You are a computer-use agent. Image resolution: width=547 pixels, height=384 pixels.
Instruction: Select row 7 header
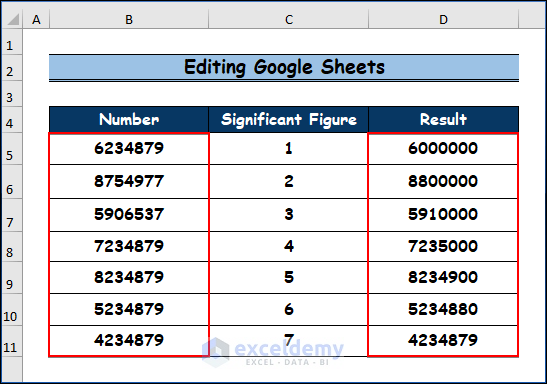pos(12,215)
